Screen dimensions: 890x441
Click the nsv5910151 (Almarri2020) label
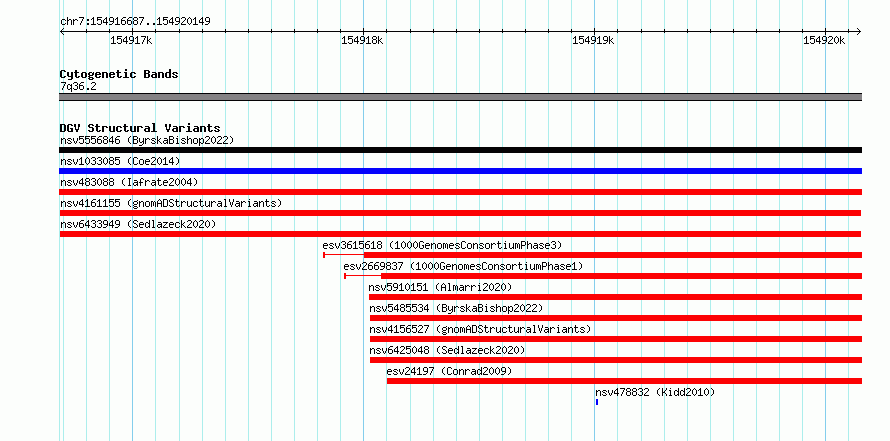(440, 287)
